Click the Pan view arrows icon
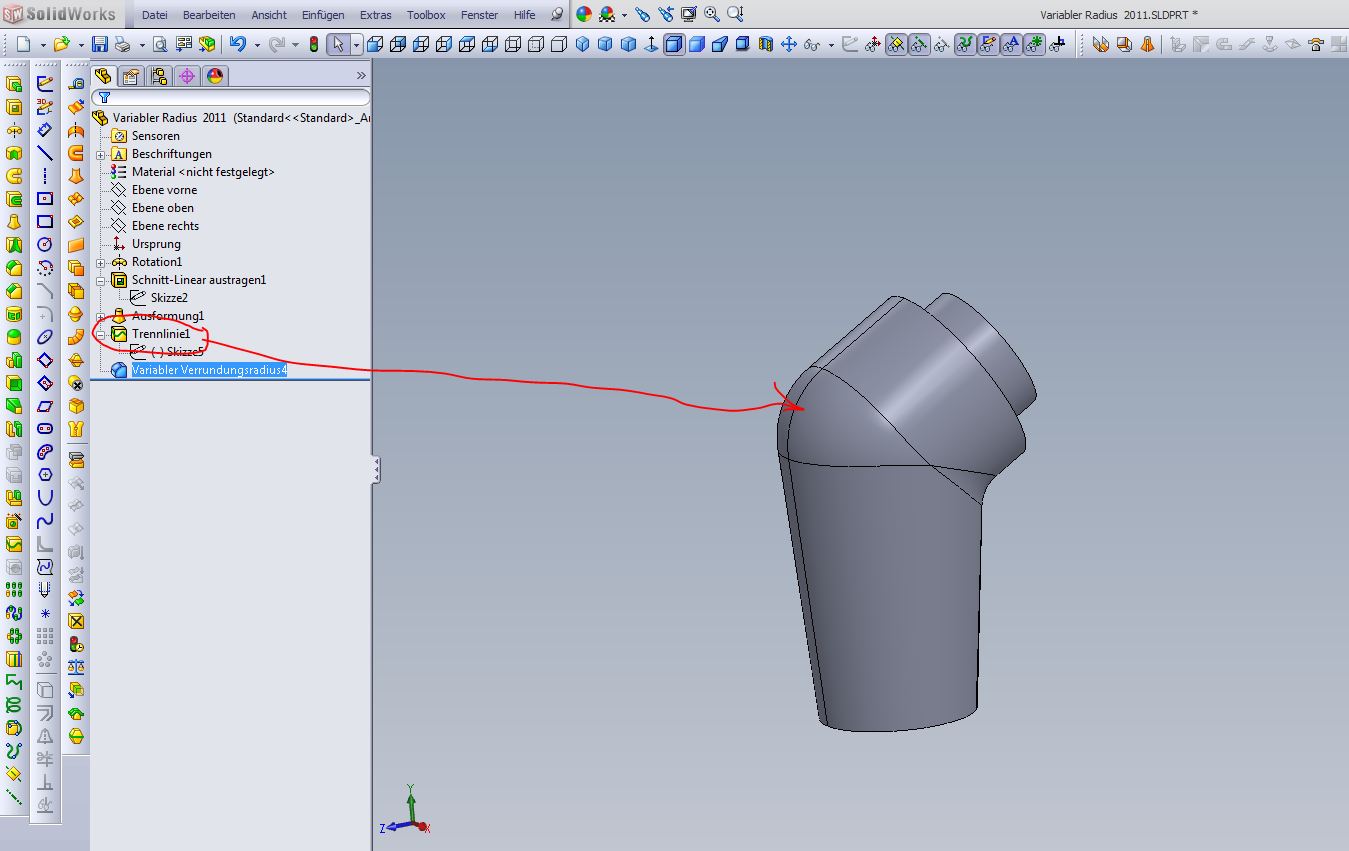Viewport: 1349px width, 851px height. point(789,44)
